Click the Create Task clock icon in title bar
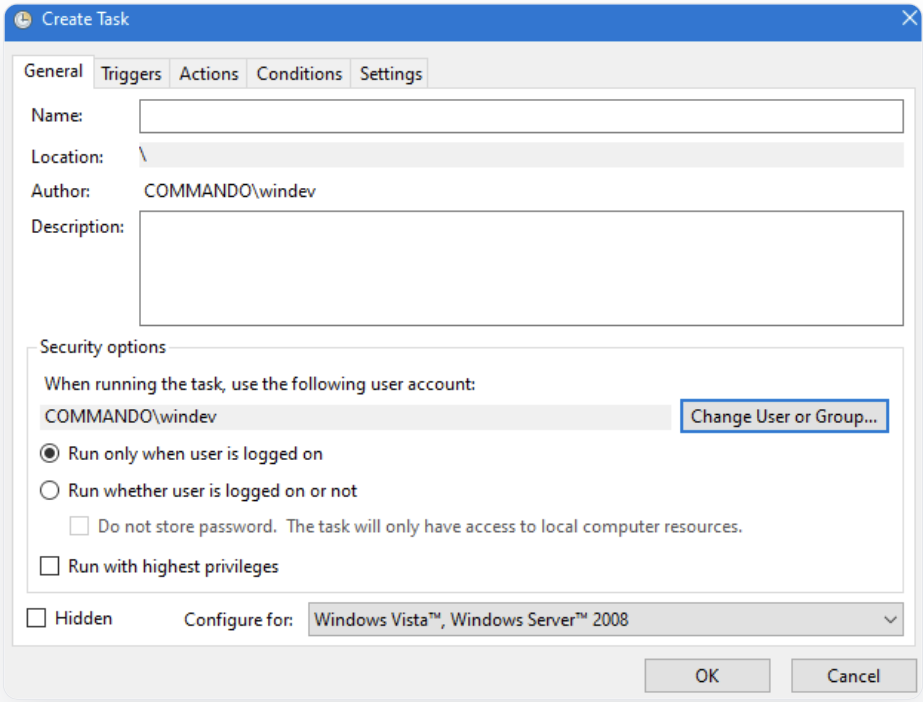Screen dimensions: 923x702 point(22,19)
